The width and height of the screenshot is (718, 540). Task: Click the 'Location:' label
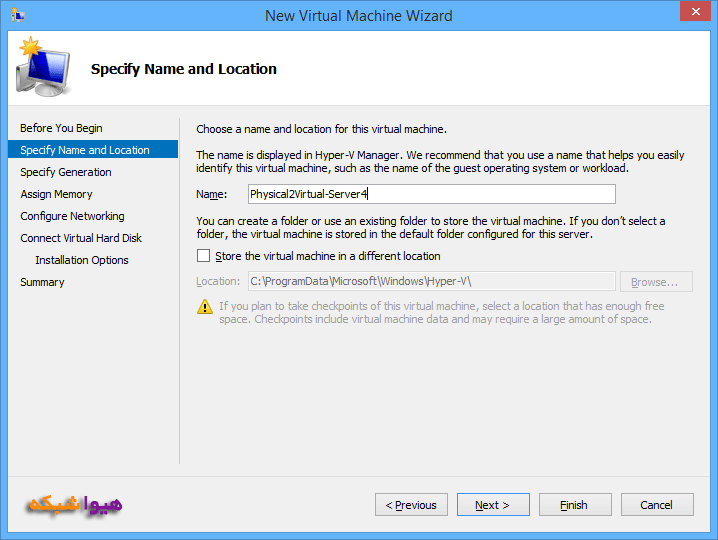pos(218,281)
